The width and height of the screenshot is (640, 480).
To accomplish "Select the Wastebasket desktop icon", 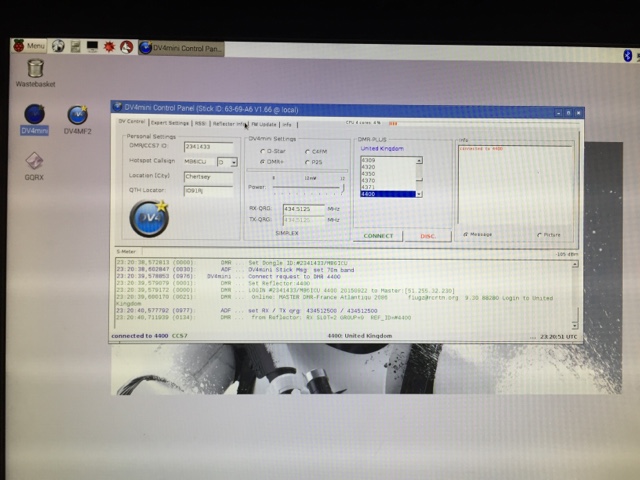I will pyautogui.click(x=36, y=73).
